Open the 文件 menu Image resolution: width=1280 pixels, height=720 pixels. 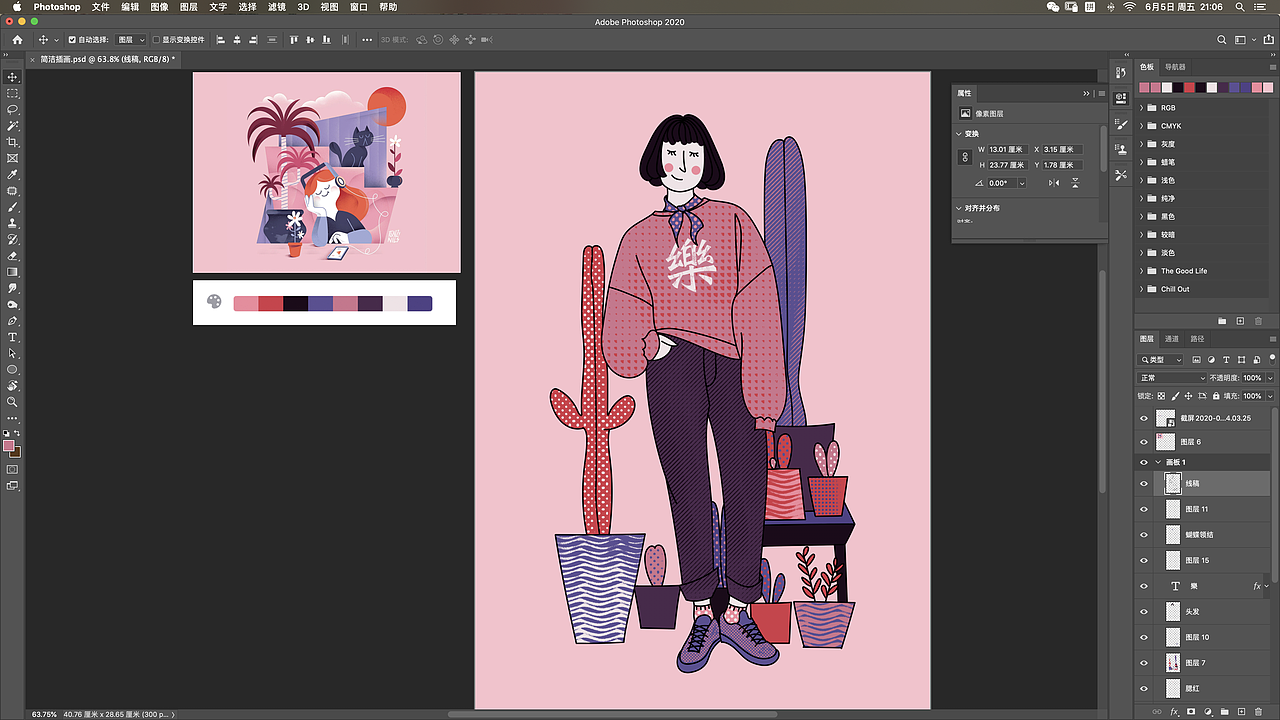100,7
